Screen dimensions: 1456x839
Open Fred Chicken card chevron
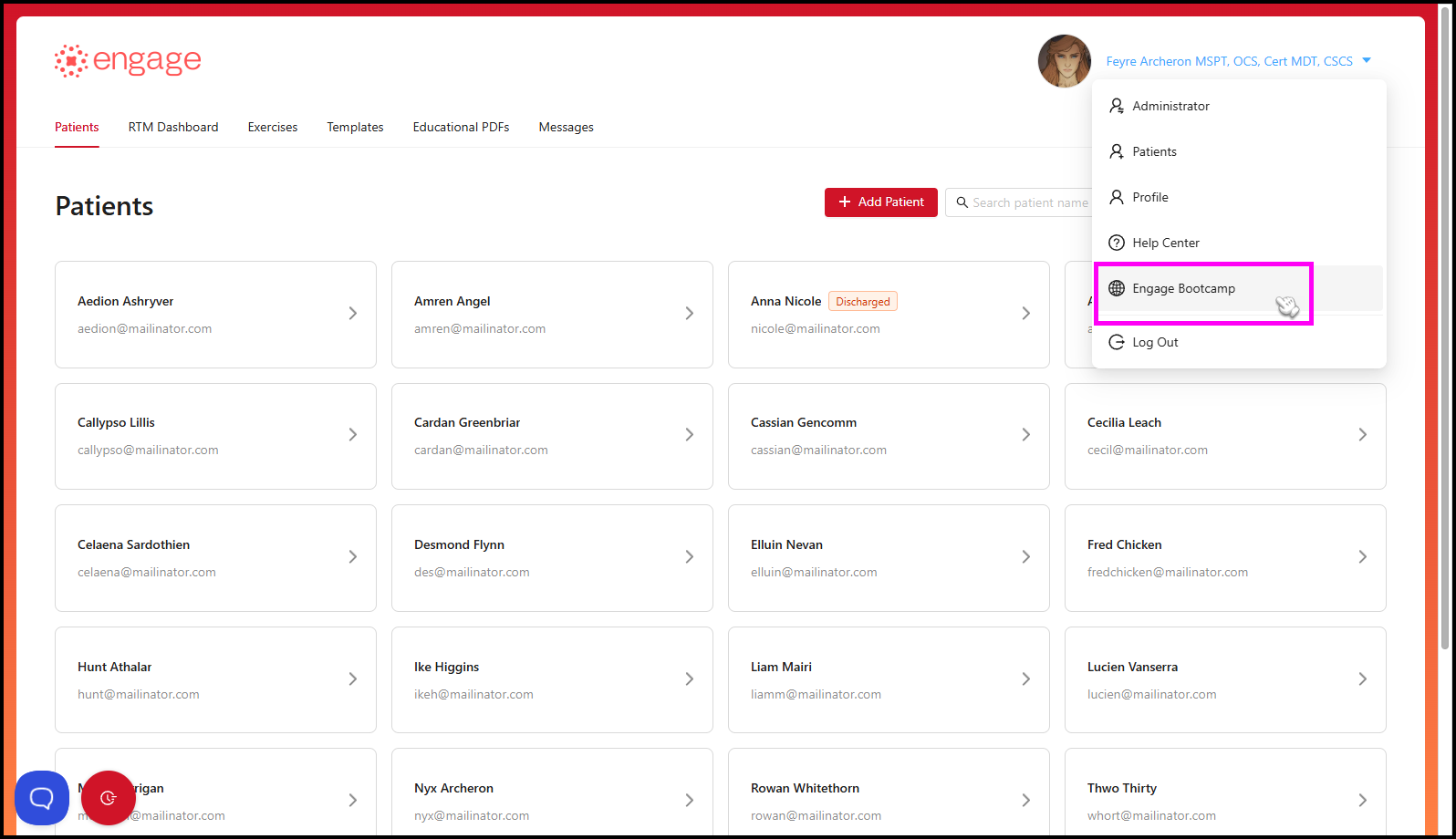[1363, 557]
